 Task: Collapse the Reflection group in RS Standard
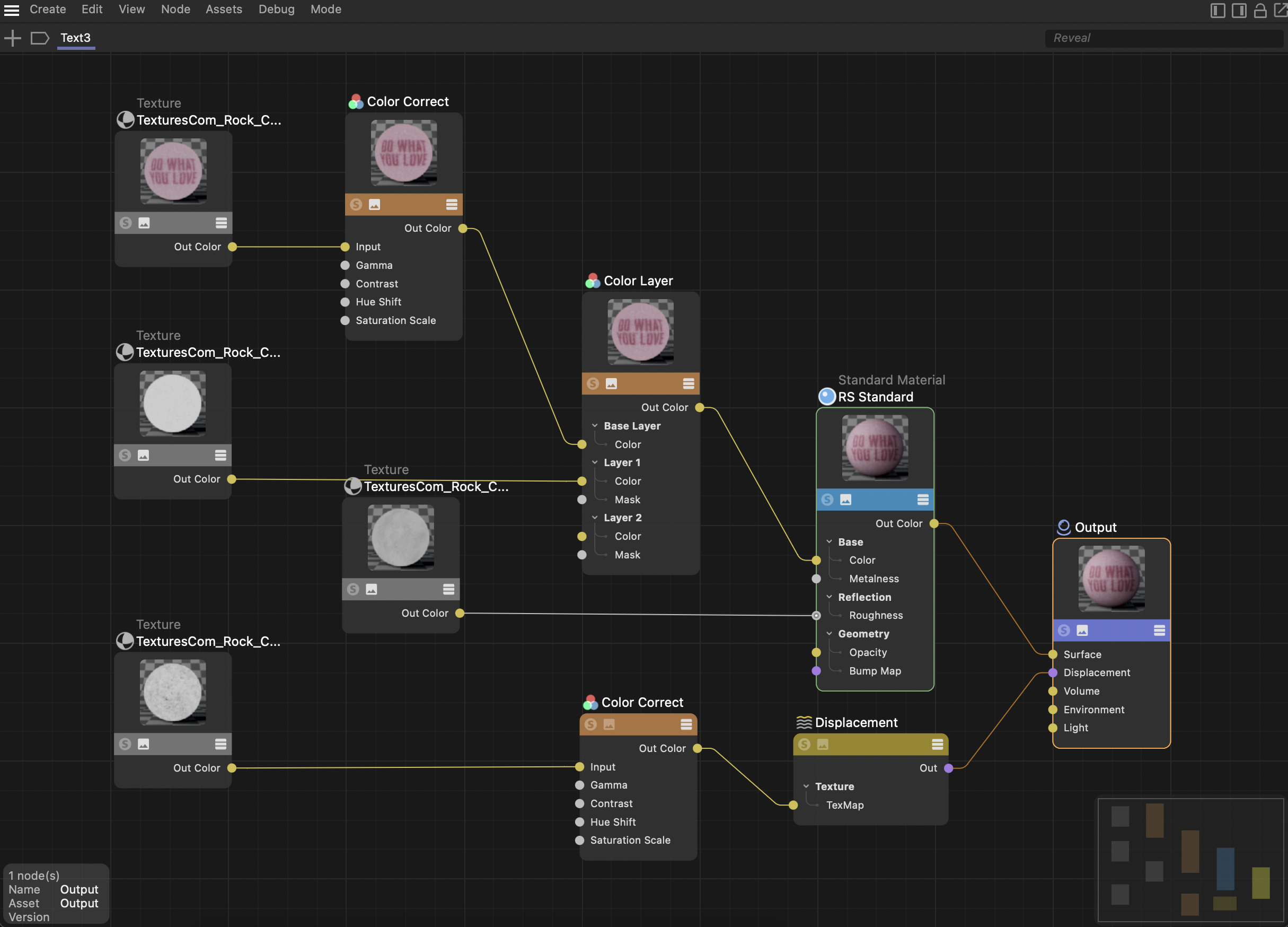(x=829, y=597)
